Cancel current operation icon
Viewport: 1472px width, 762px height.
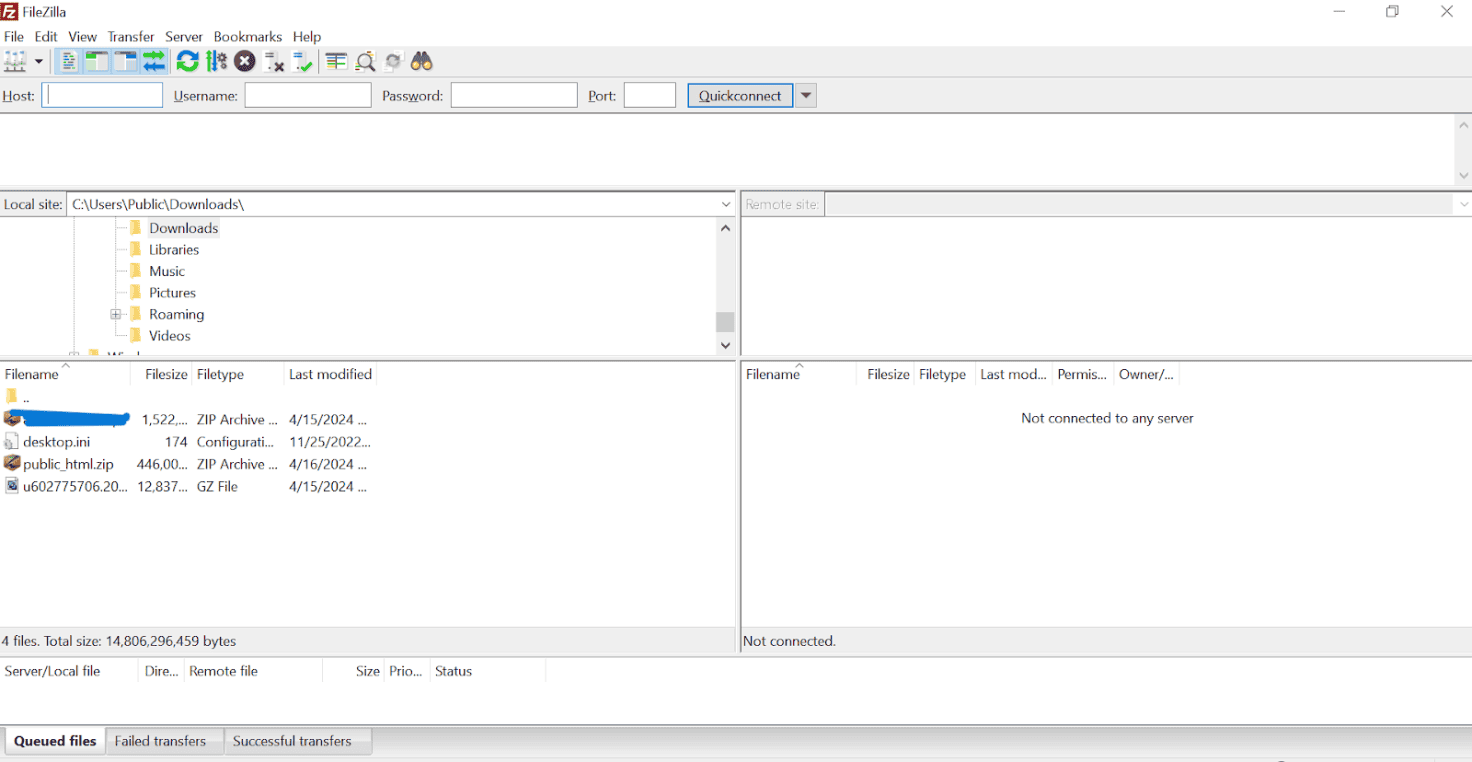[245, 62]
